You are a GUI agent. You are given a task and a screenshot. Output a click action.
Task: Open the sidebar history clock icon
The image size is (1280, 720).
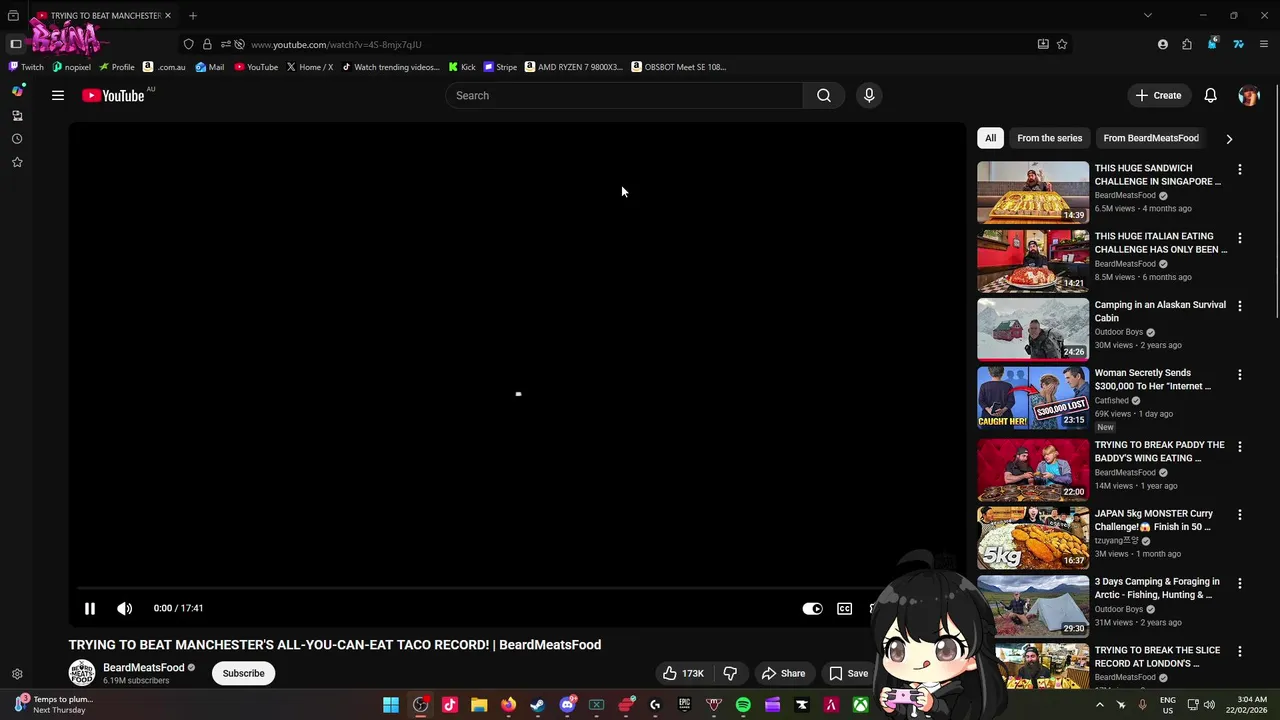(x=17, y=139)
